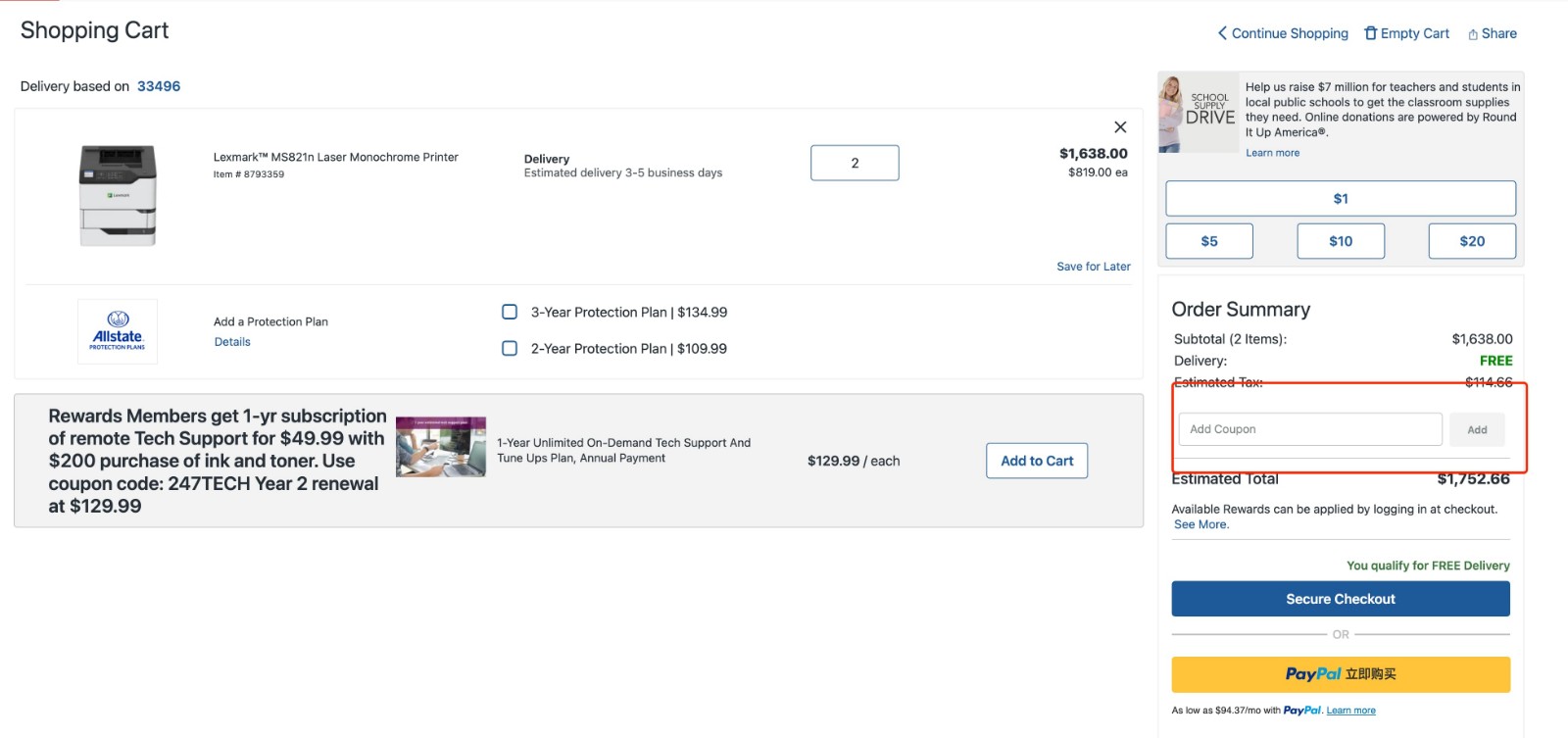Click Continue Shopping back chevron
This screenshot has height=738, width=1568.
1222,33
